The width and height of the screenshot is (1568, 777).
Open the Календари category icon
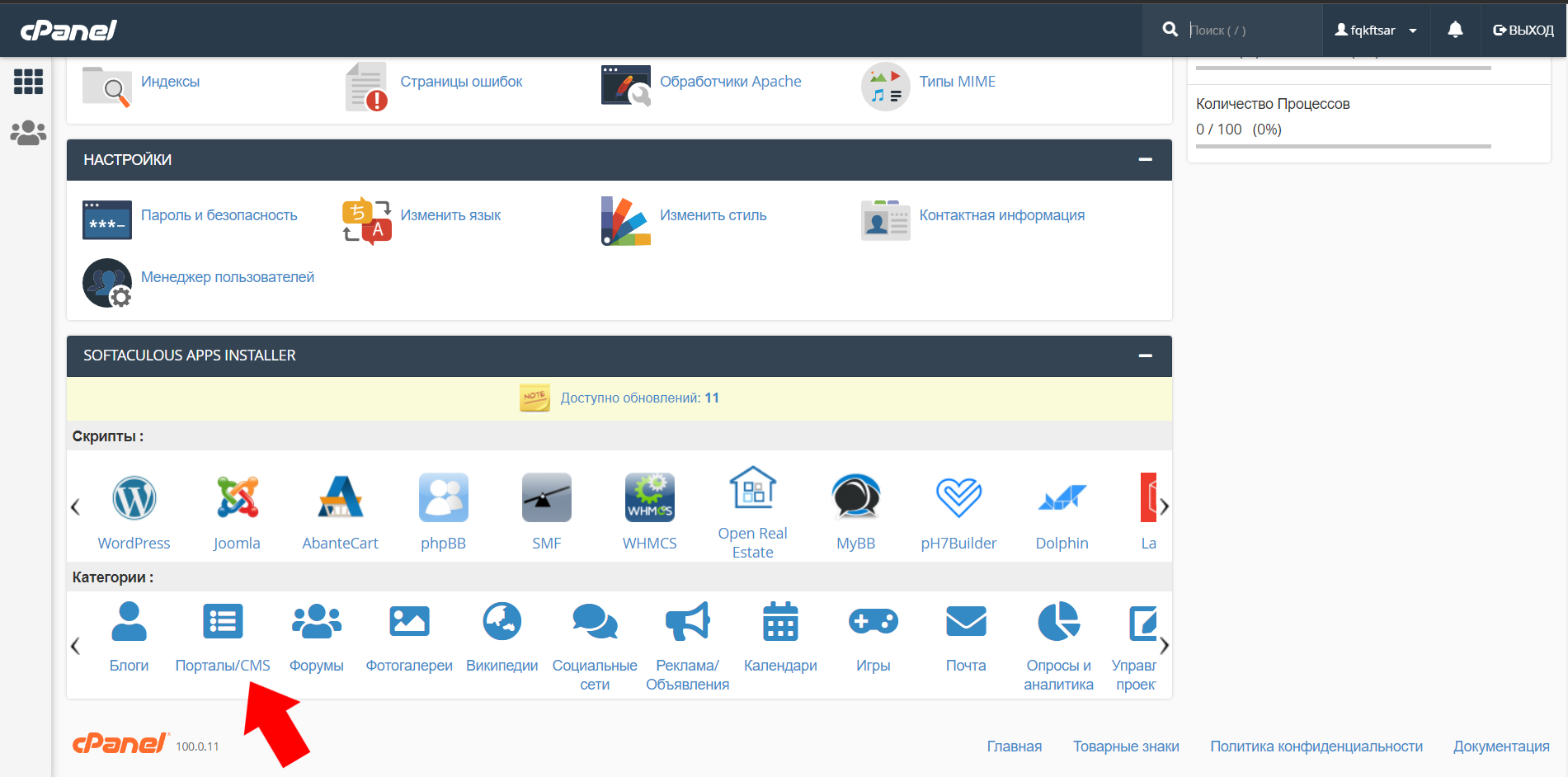(x=780, y=622)
